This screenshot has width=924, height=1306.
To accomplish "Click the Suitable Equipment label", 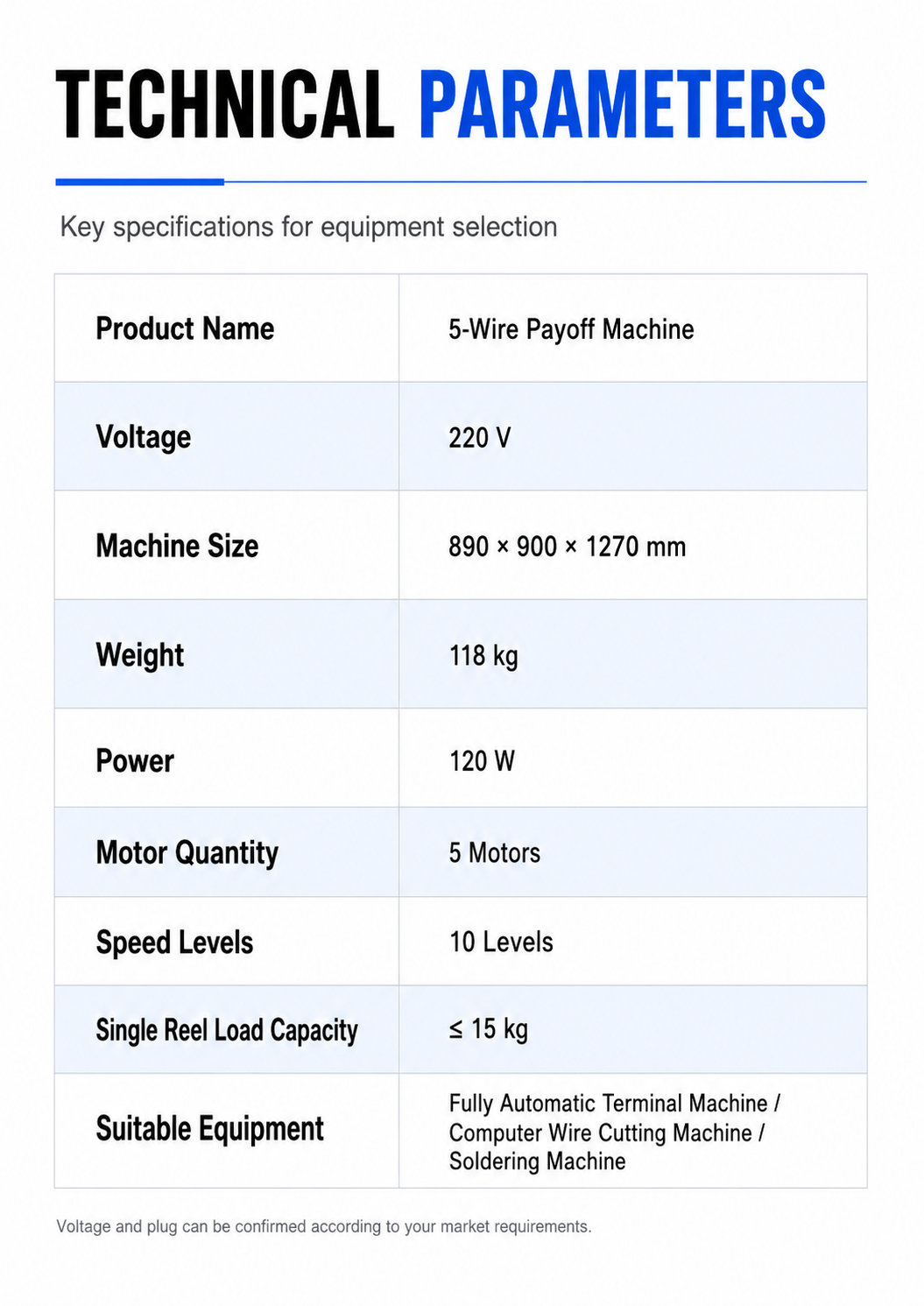I will pos(210,1129).
